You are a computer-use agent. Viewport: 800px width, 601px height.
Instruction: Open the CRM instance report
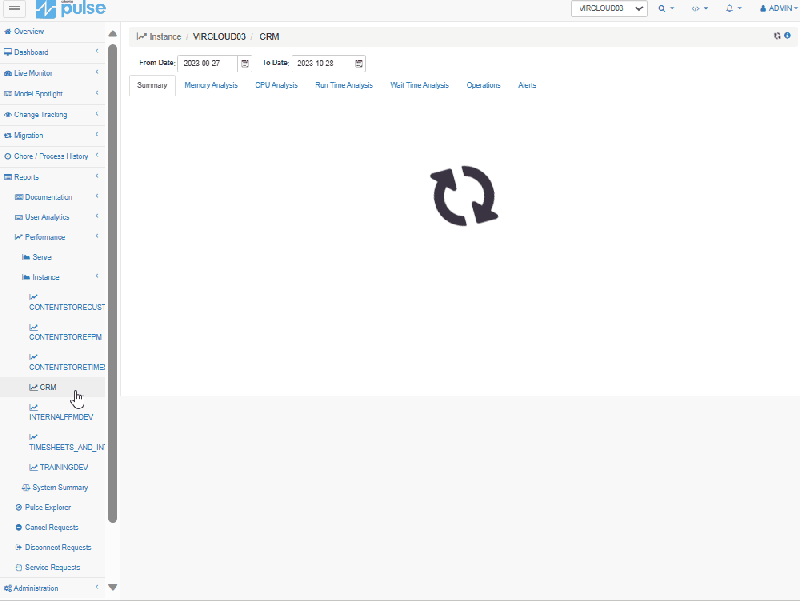[47, 388]
